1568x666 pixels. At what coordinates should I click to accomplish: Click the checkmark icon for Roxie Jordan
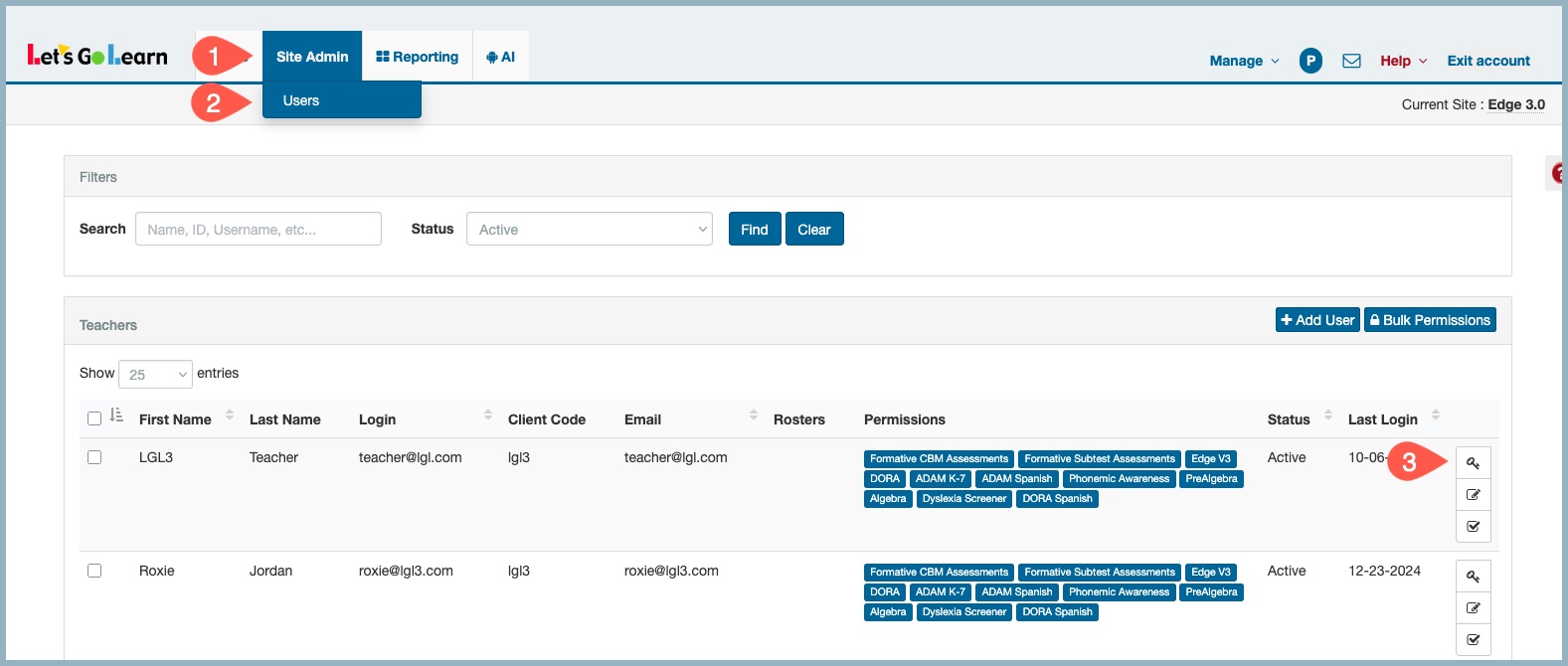[1473, 640]
